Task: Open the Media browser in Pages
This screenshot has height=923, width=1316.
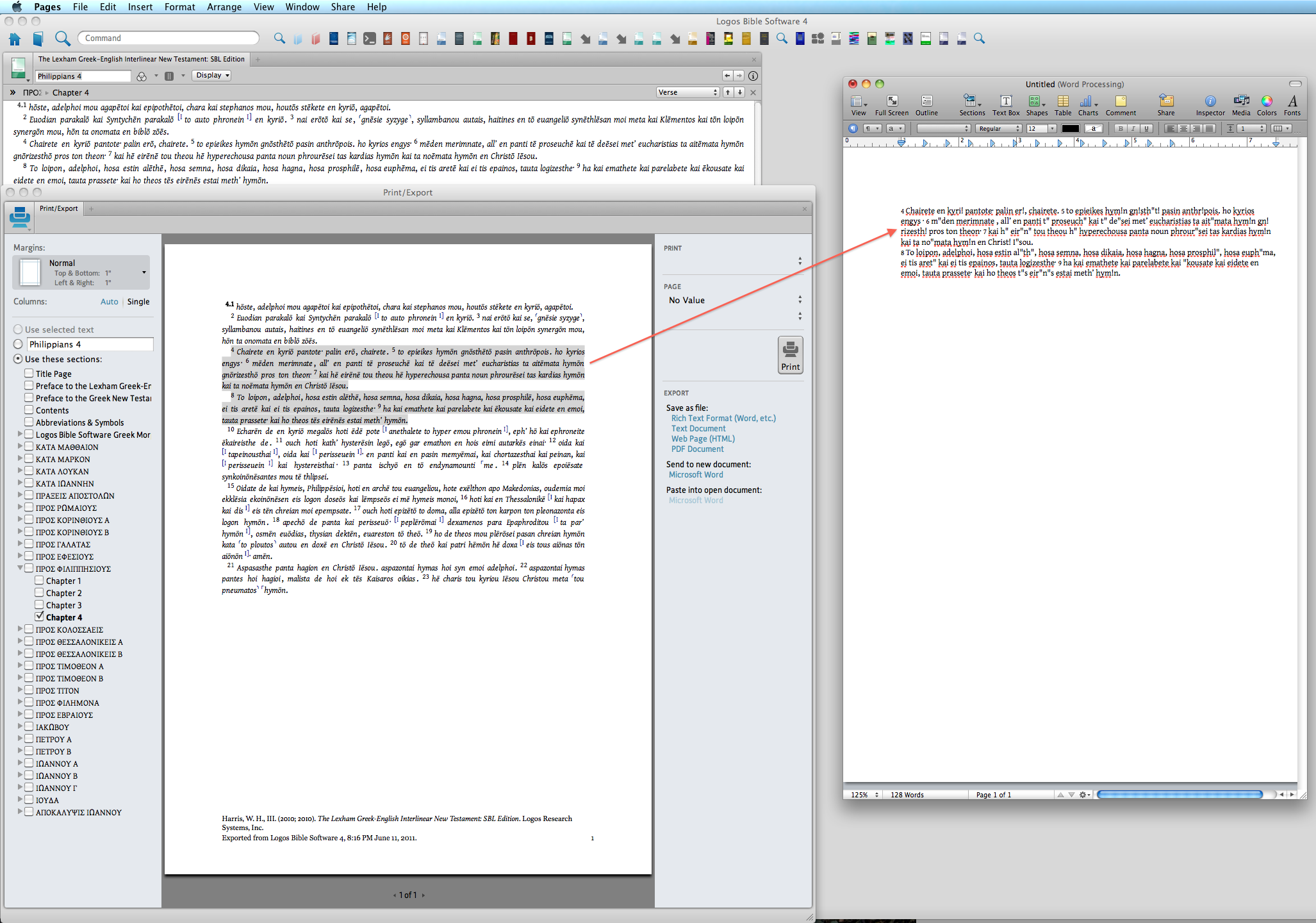Action: click(1241, 106)
